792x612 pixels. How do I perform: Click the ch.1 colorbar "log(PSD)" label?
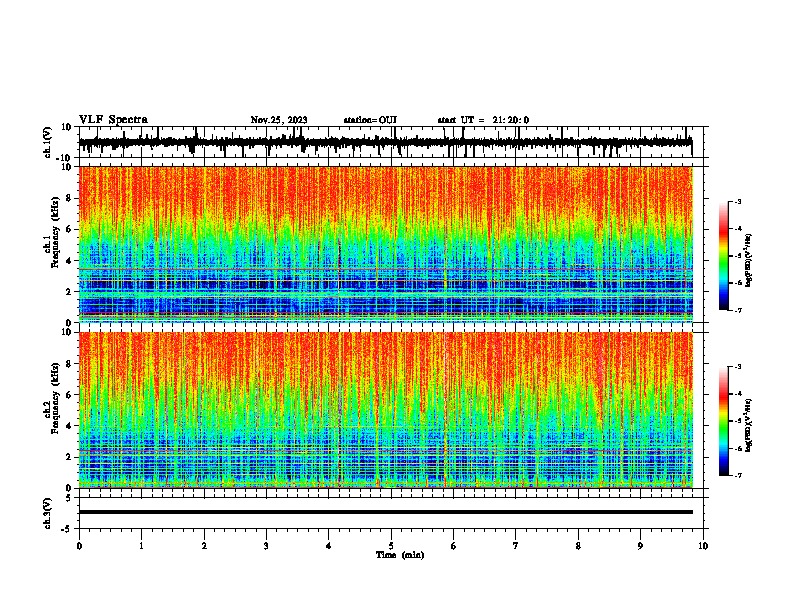[748, 260]
